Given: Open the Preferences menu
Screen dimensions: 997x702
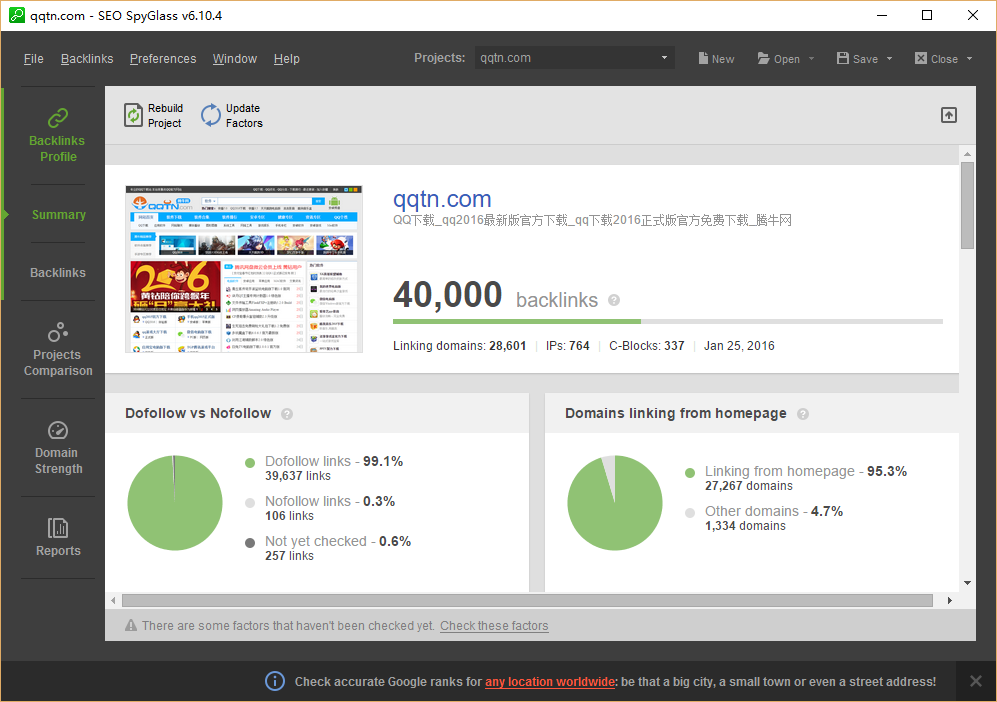Looking at the screenshot, I should click(x=163, y=59).
